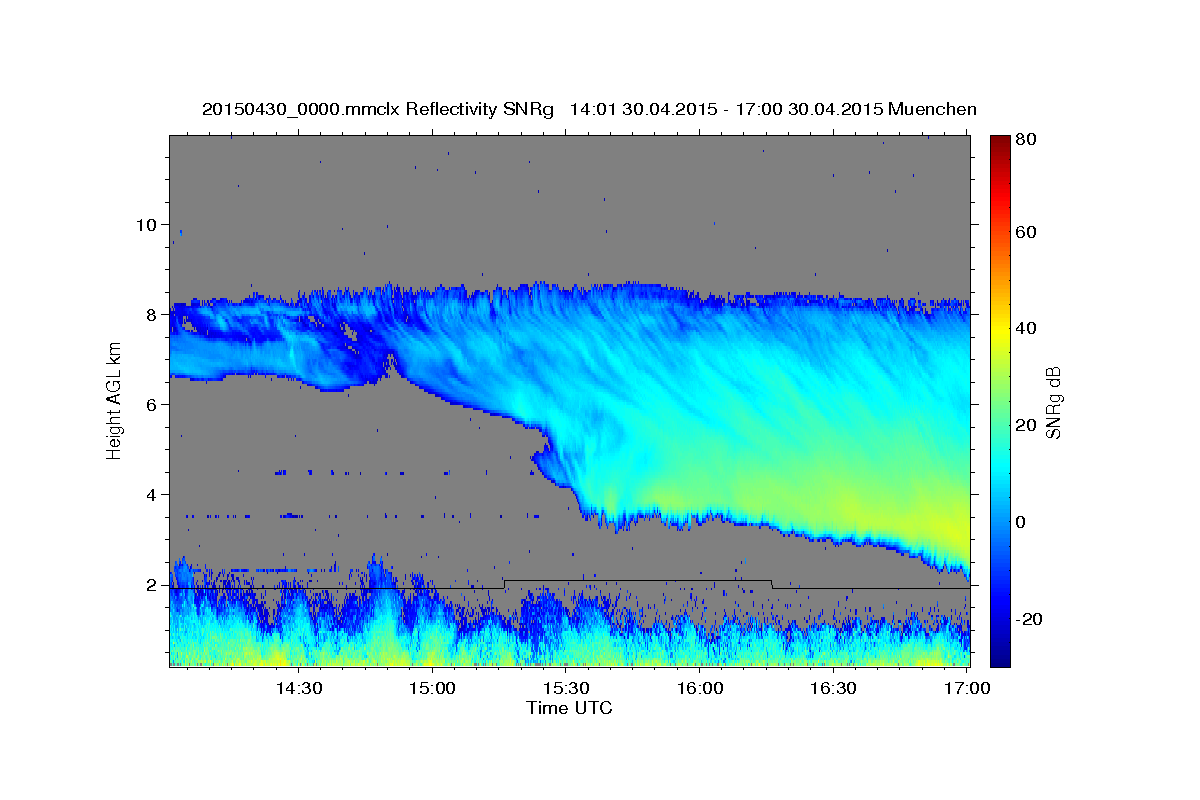Click the 14:30 time tick label
Image resolution: width=1200 pixels, height=800 pixels.
298,688
